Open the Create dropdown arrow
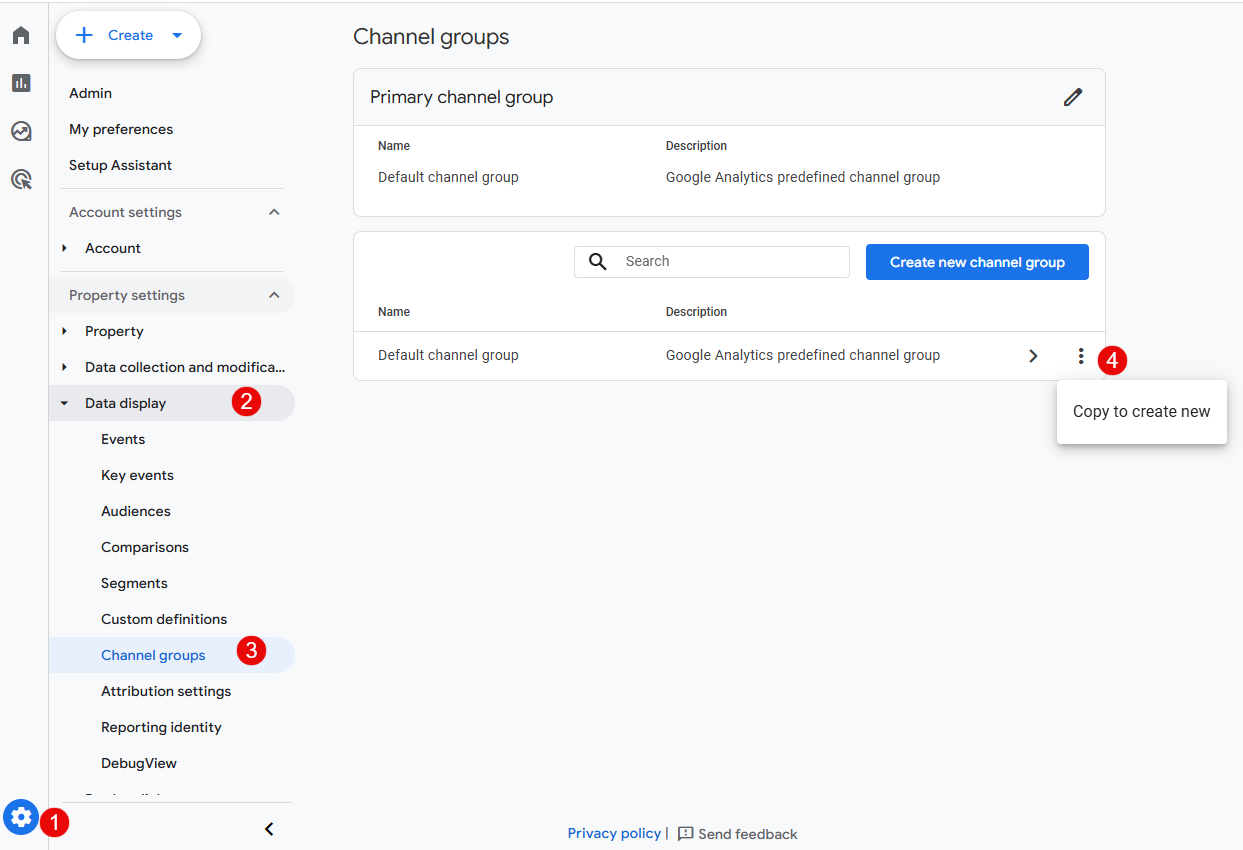The image size is (1243, 850). coord(177,35)
